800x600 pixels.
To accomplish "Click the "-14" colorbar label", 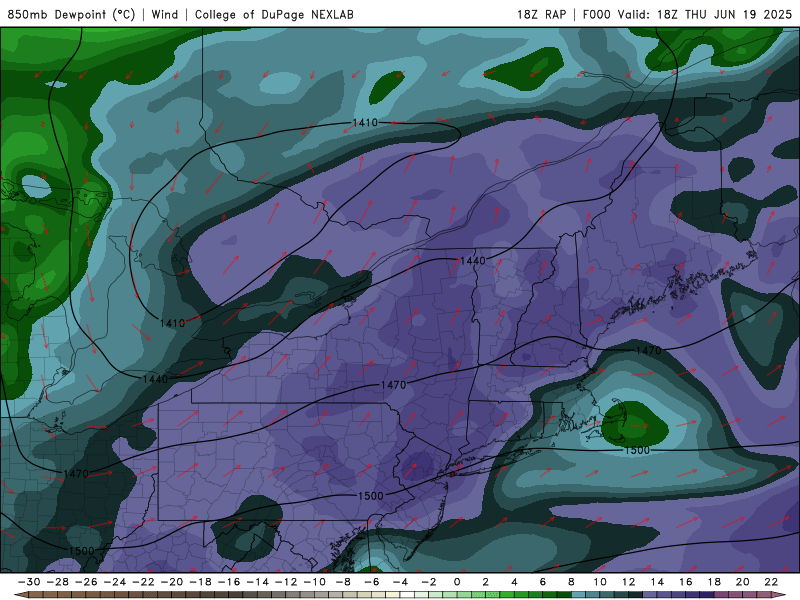I will [257, 582].
